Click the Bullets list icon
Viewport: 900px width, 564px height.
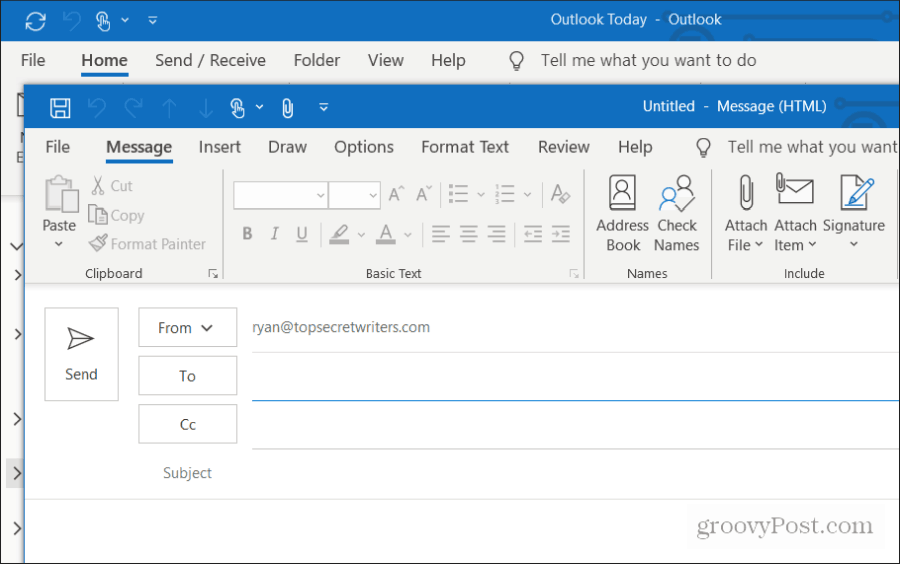(x=458, y=194)
